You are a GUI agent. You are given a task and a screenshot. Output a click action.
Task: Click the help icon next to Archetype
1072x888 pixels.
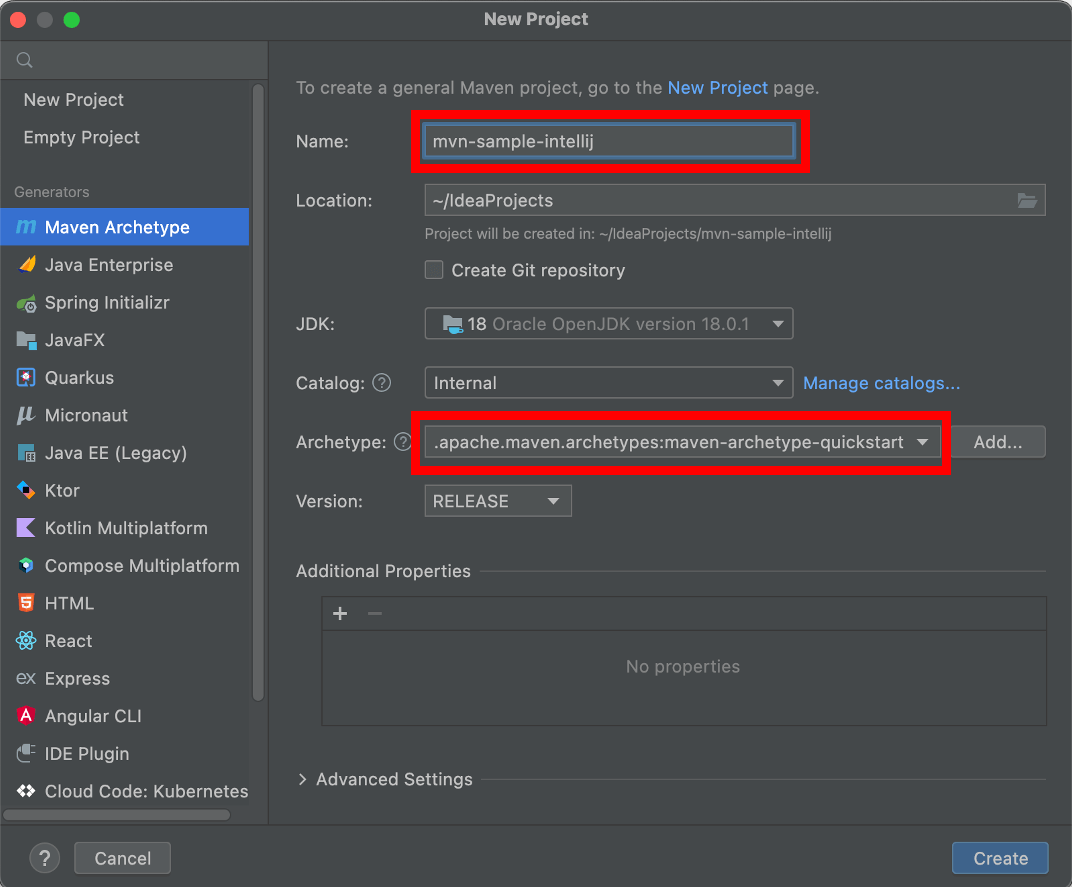coord(403,441)
